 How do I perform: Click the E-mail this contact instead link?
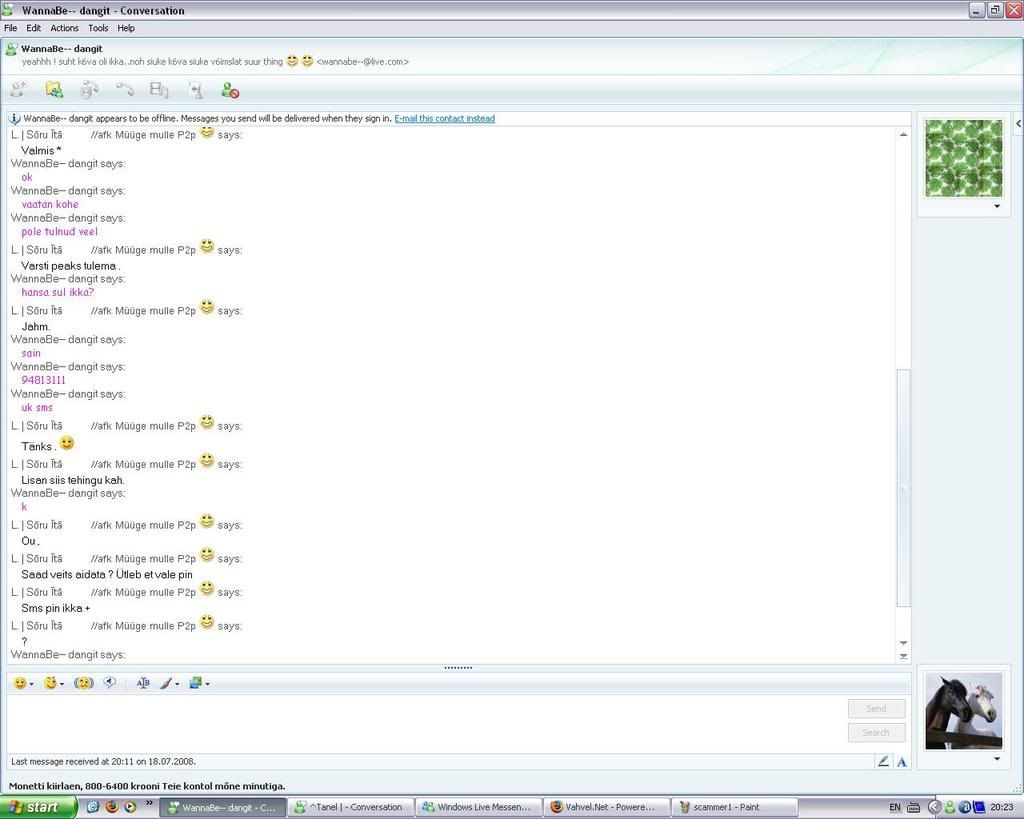coord(444,118)
